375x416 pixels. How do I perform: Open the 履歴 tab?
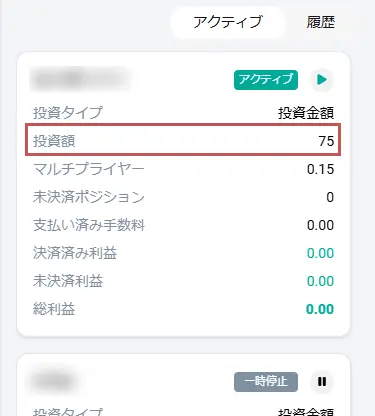coord(321,22)
